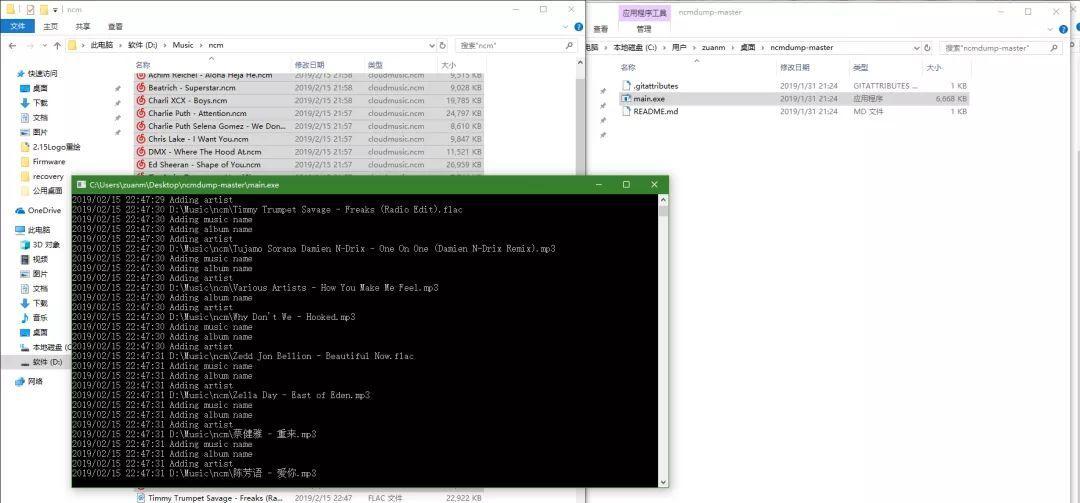Click the main.exe application icon
The image size is (1080, 503).
click(x=626, y=99)
